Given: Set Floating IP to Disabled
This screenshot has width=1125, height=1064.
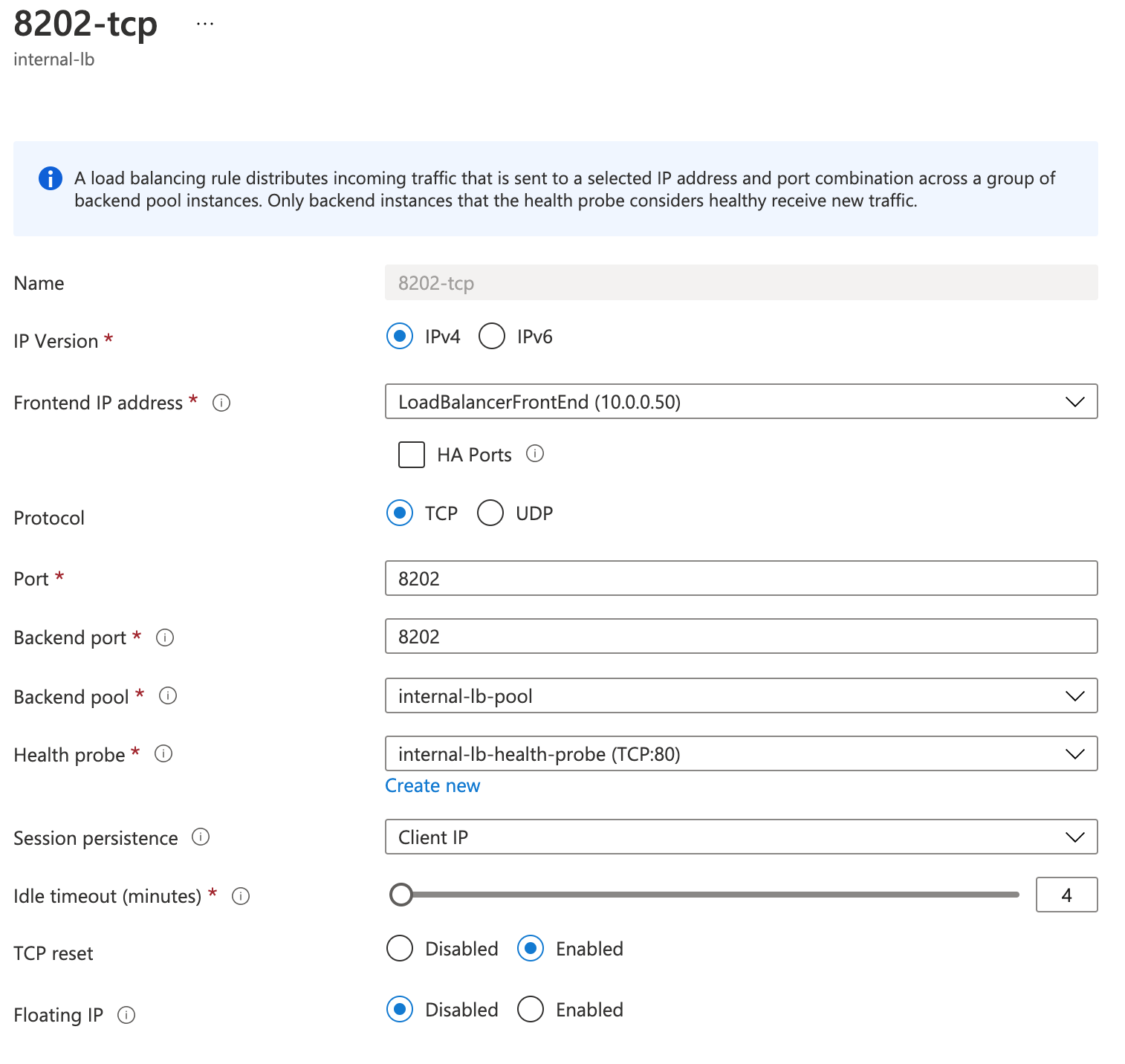Looking at the screenshot, I should (x=400, y=1009).
